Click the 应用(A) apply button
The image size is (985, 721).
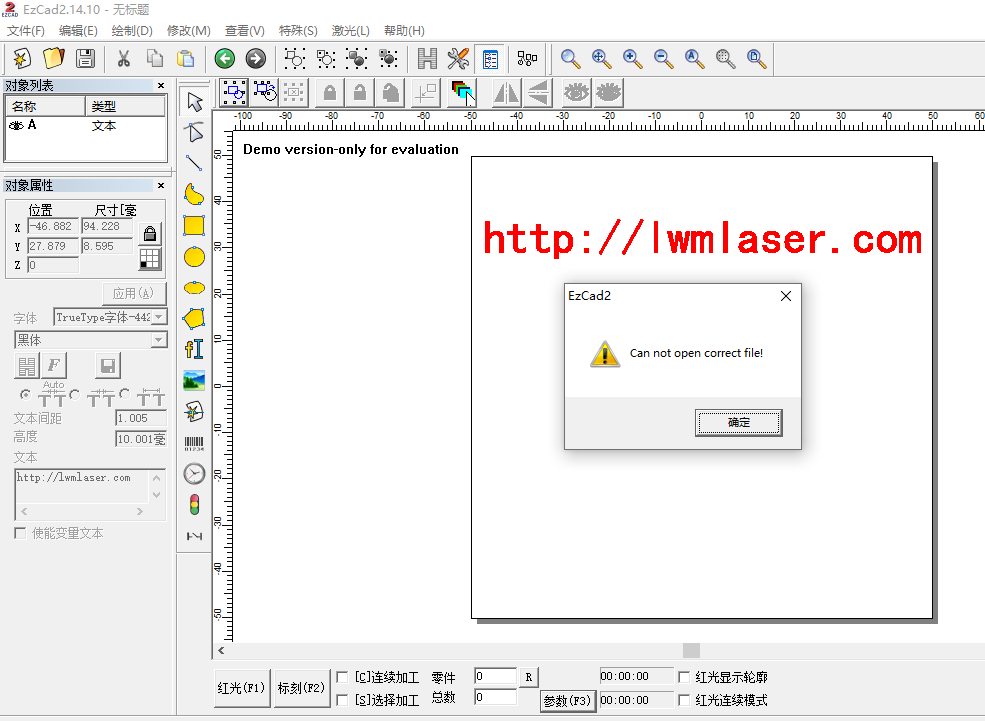(134, 293)
